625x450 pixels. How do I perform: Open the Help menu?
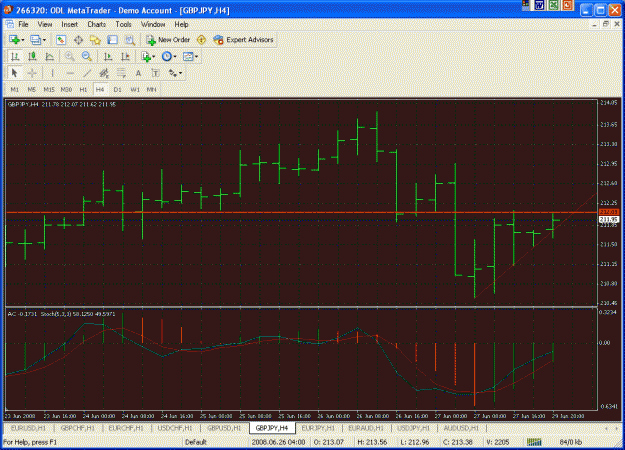(181, 25)
